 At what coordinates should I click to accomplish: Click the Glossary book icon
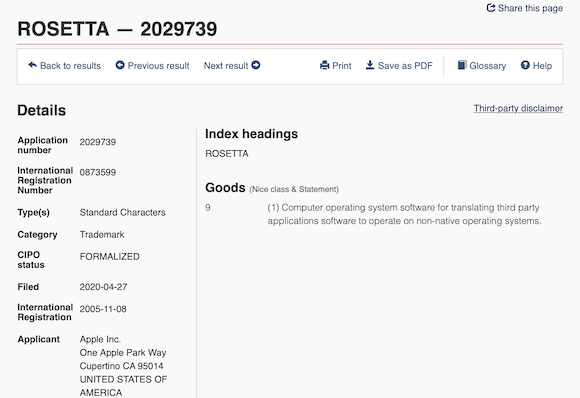[462, 65]
